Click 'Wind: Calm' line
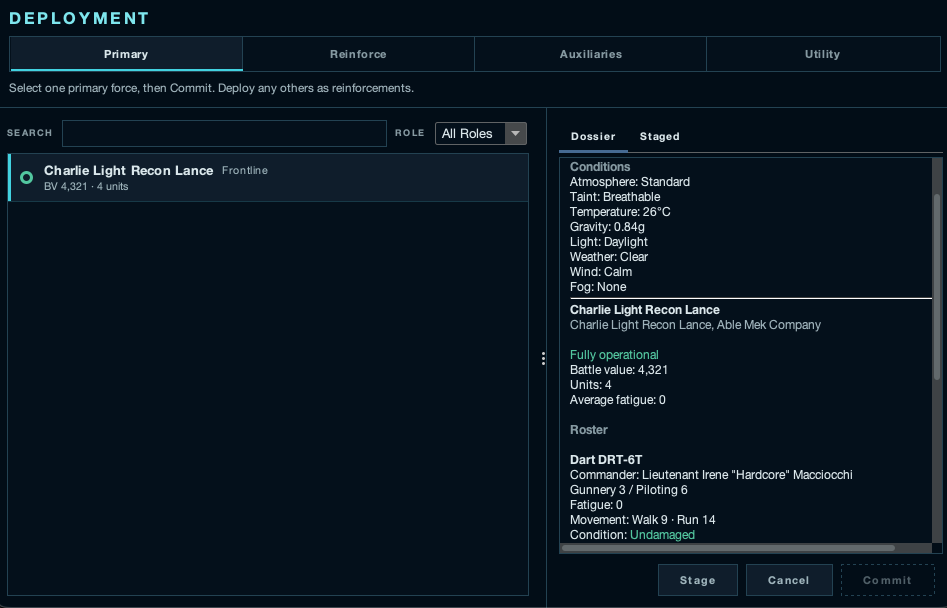 coord(601,272)
